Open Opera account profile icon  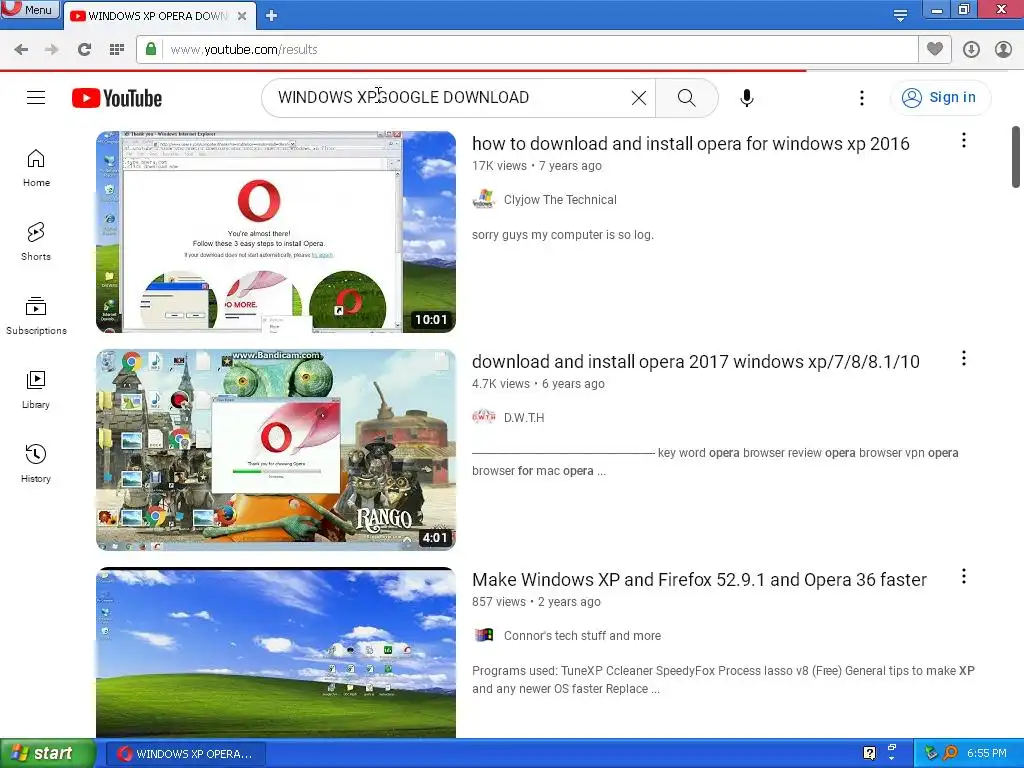click(x=1003, y=50)
